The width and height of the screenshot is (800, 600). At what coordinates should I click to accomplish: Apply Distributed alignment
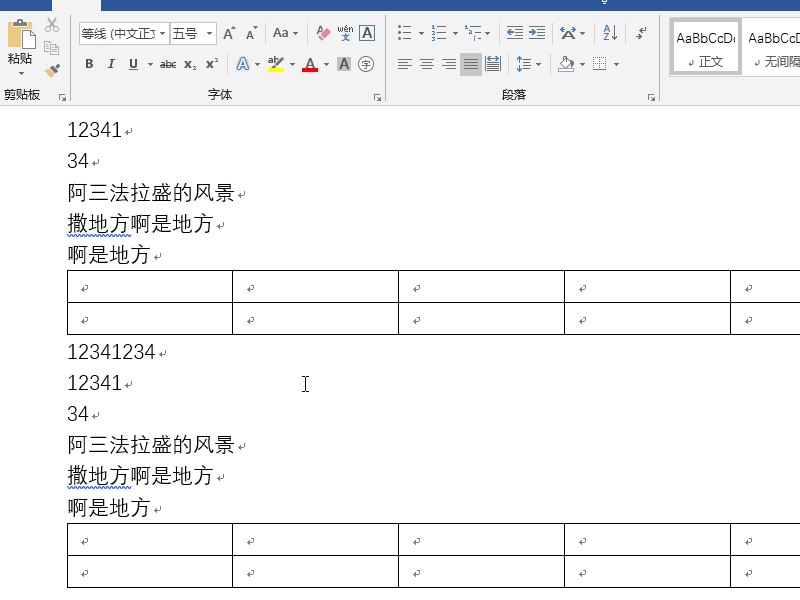[x=493, y=64]
